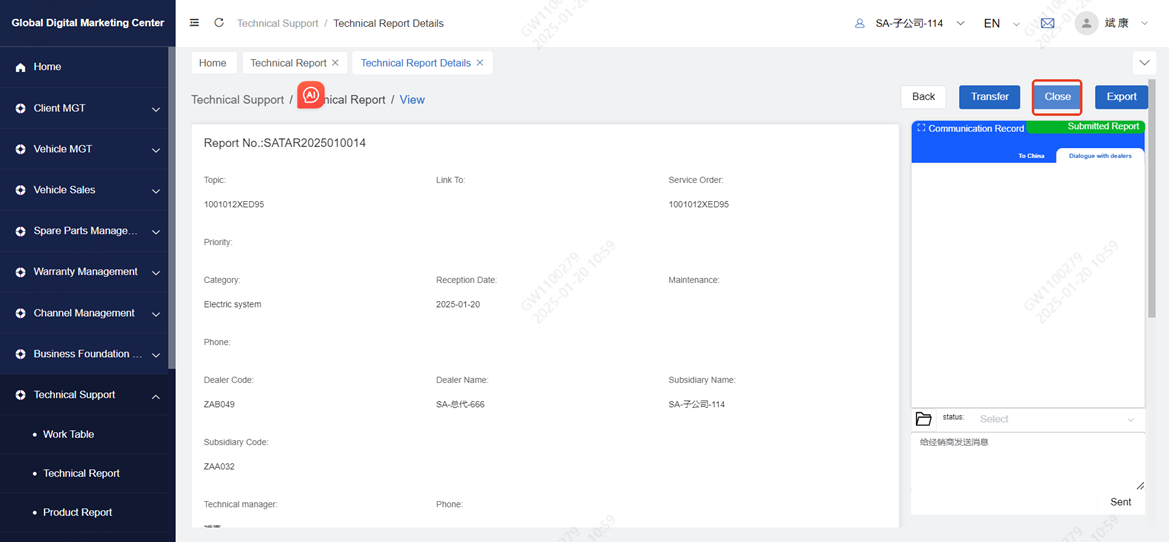Open the status Select dropdown

tap(1056, 419)
